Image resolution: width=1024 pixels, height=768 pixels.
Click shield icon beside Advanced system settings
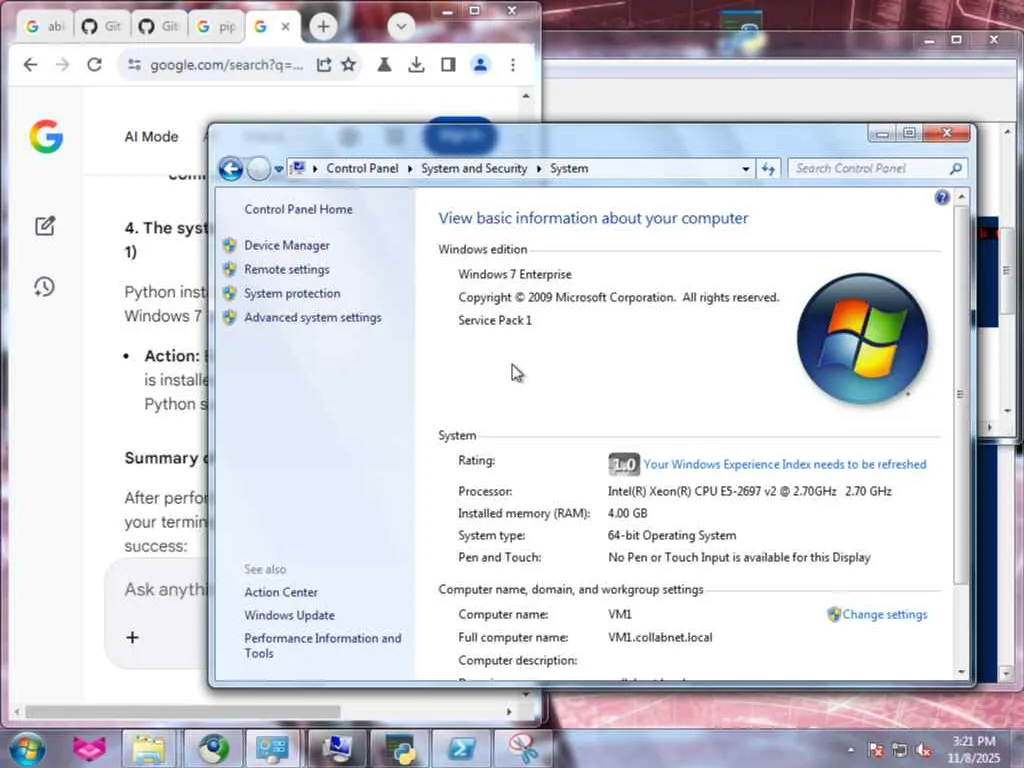229,317
